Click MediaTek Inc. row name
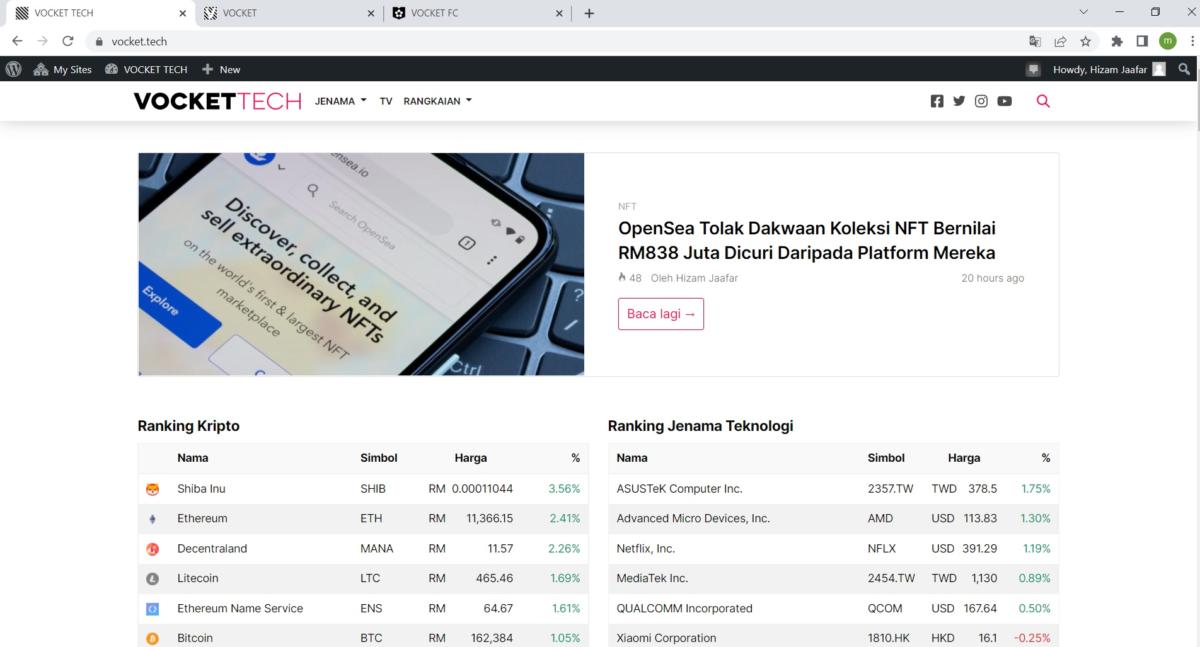1200x647 pixels. pyautogui.click(x=652, y=579)
